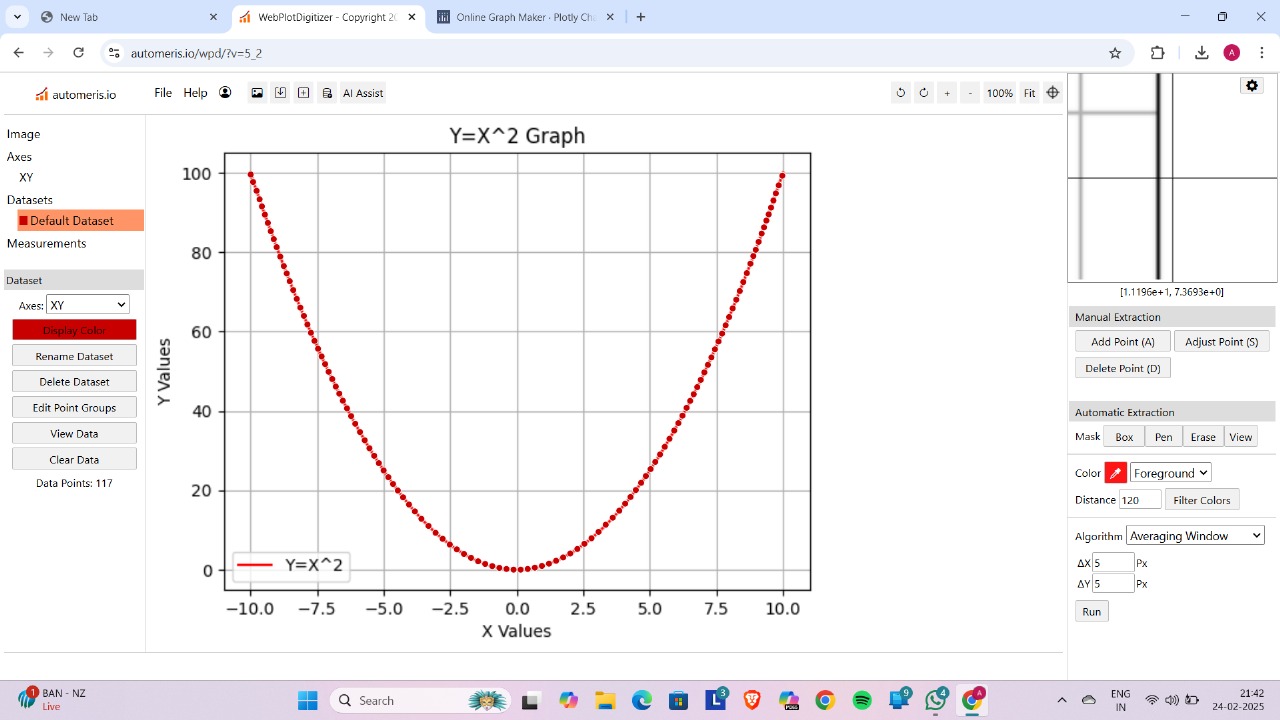Image resolution: width=1280 pixels, height=720 pixels.
Task: Open the Load Image icon
Action: point(258,93)
